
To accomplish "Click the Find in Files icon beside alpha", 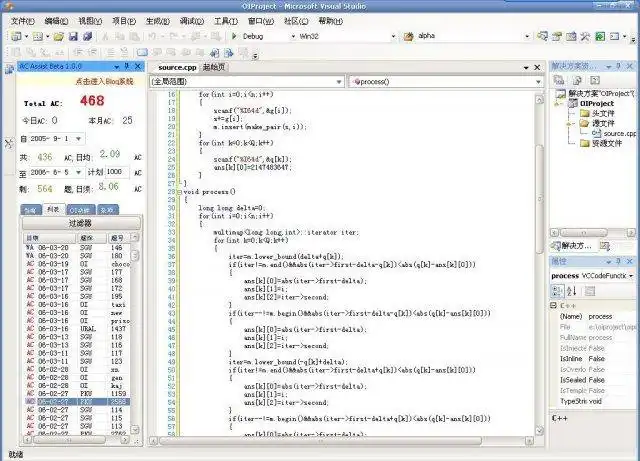I will click(x=409, y=36).
